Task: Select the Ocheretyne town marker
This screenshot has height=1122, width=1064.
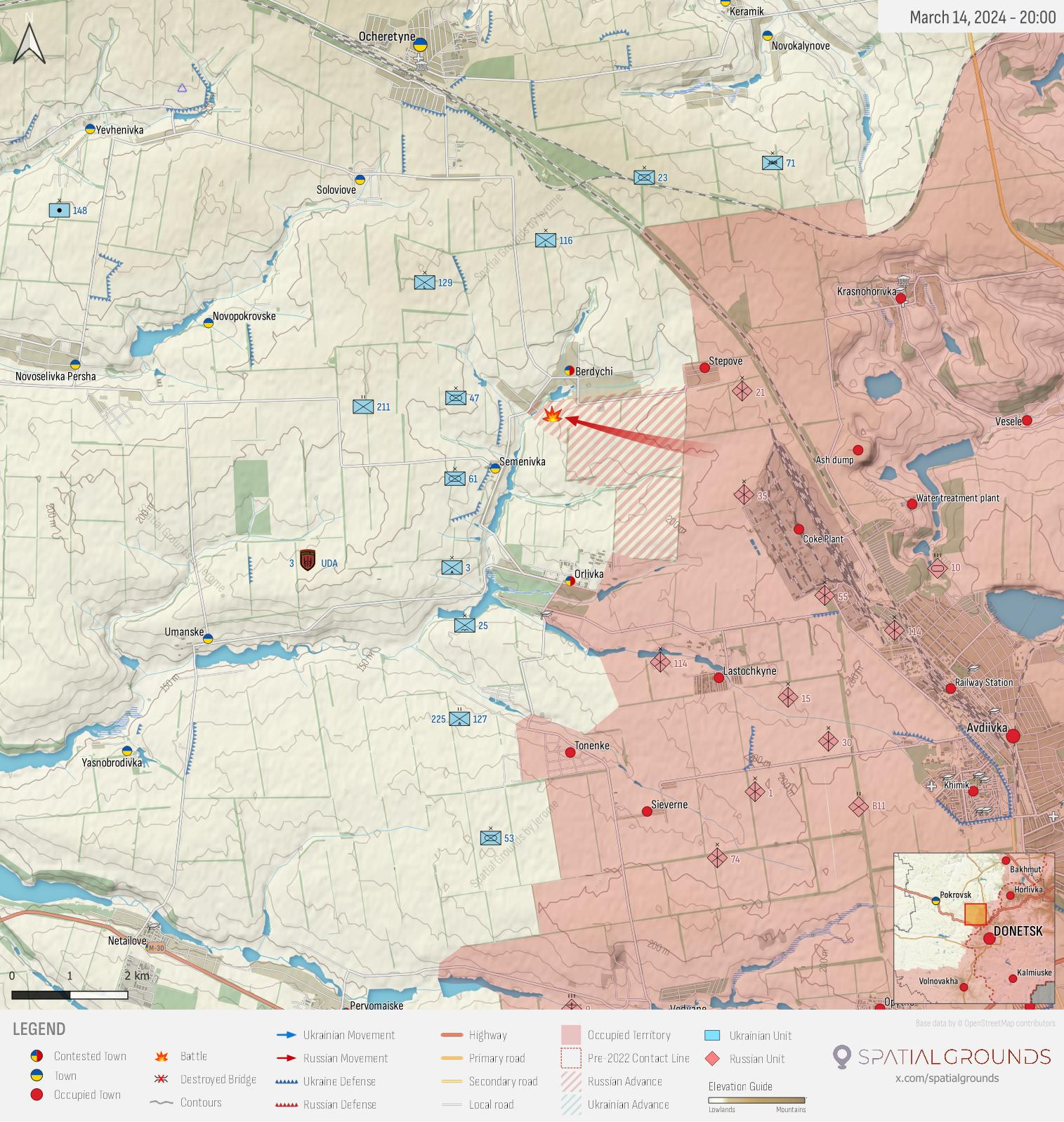Action: (x=420, y=45)
